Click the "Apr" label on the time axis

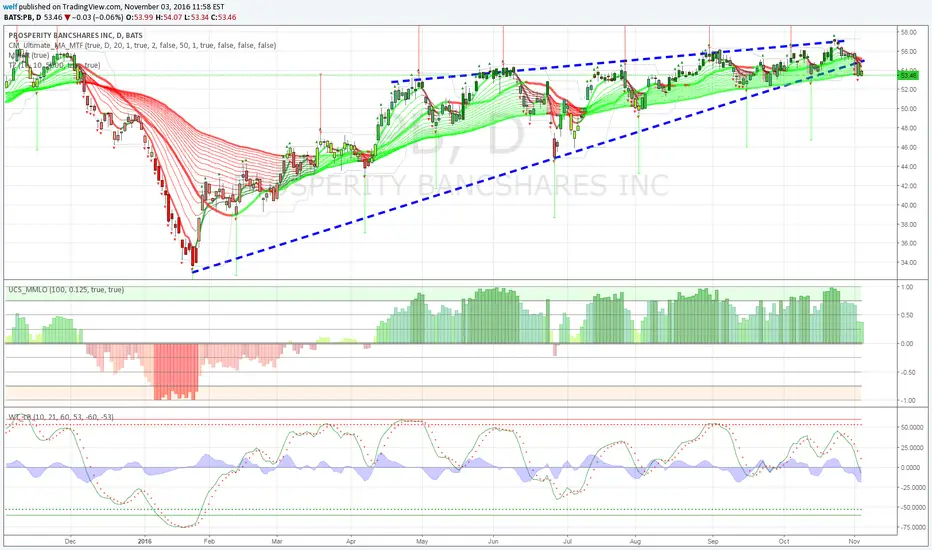351,542
